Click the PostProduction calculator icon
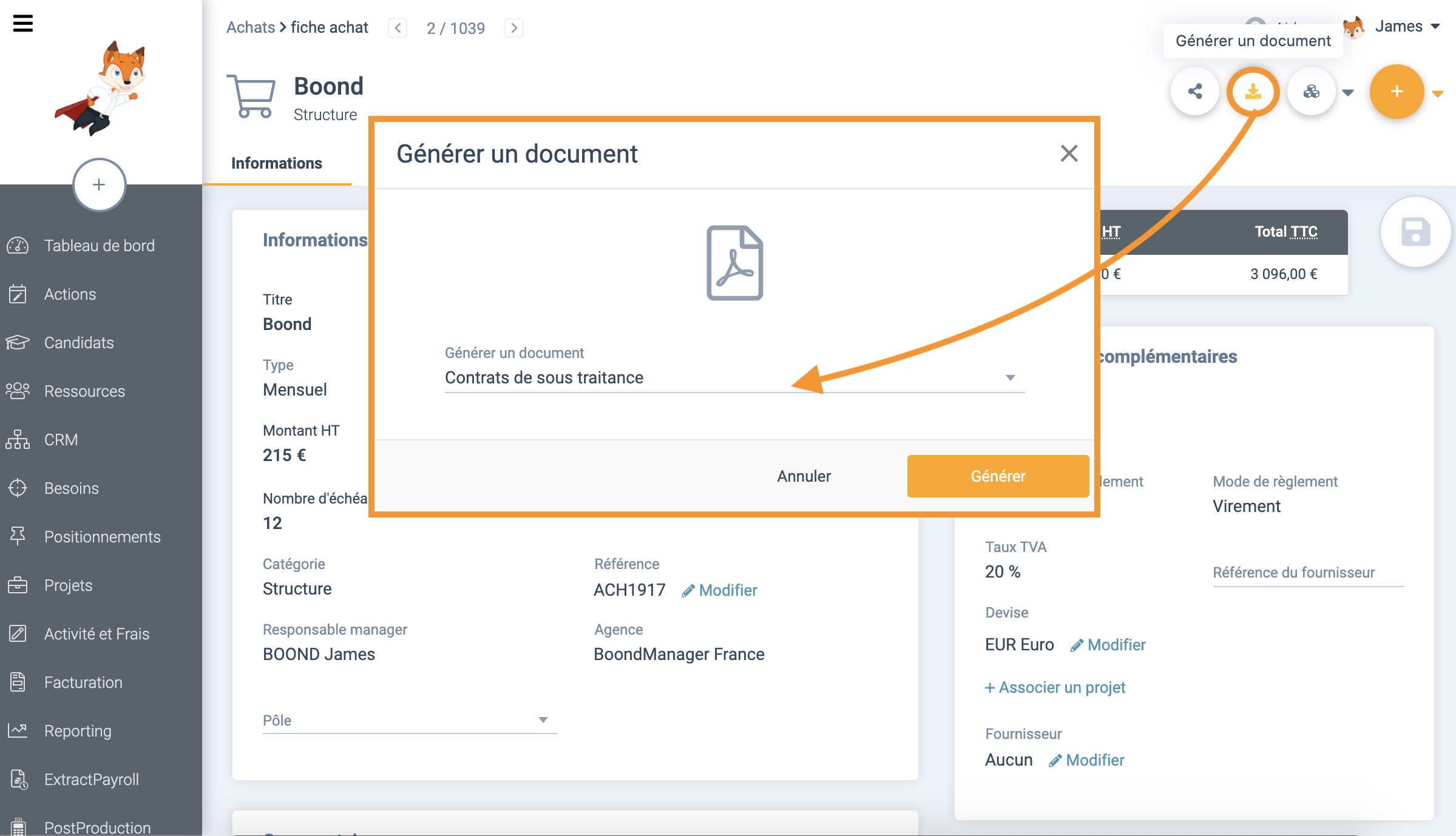 18,826
